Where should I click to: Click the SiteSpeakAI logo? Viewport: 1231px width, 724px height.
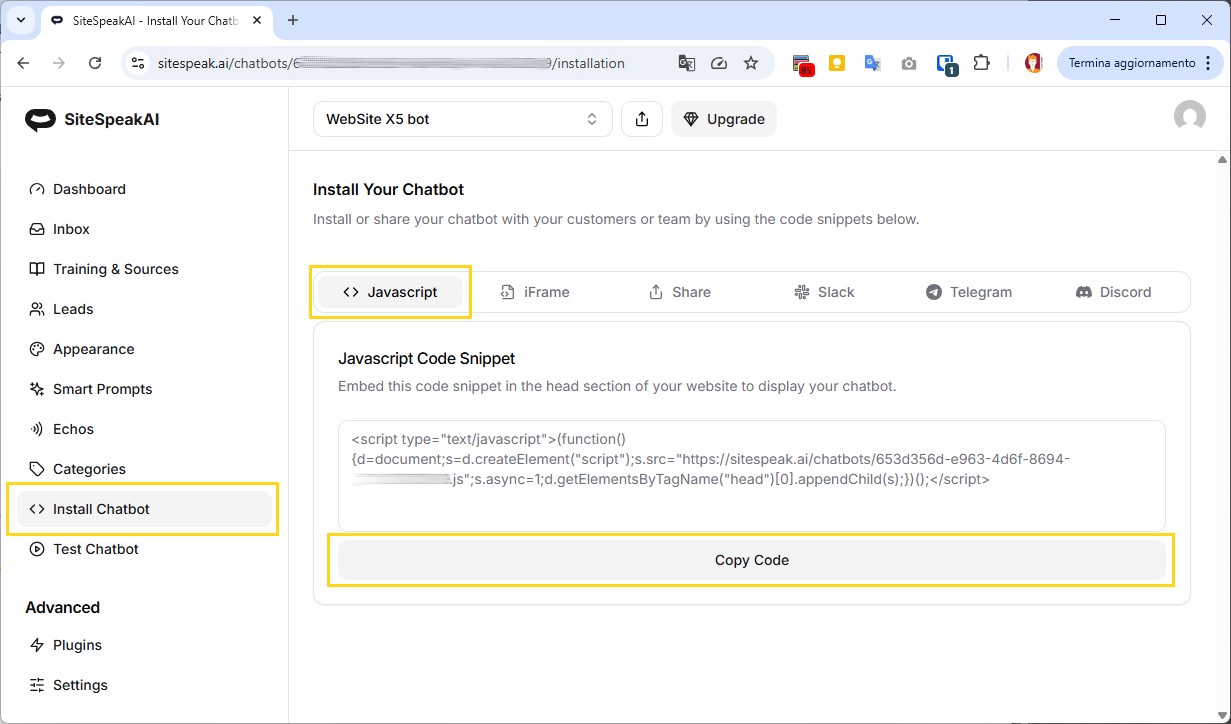point(92,120)
